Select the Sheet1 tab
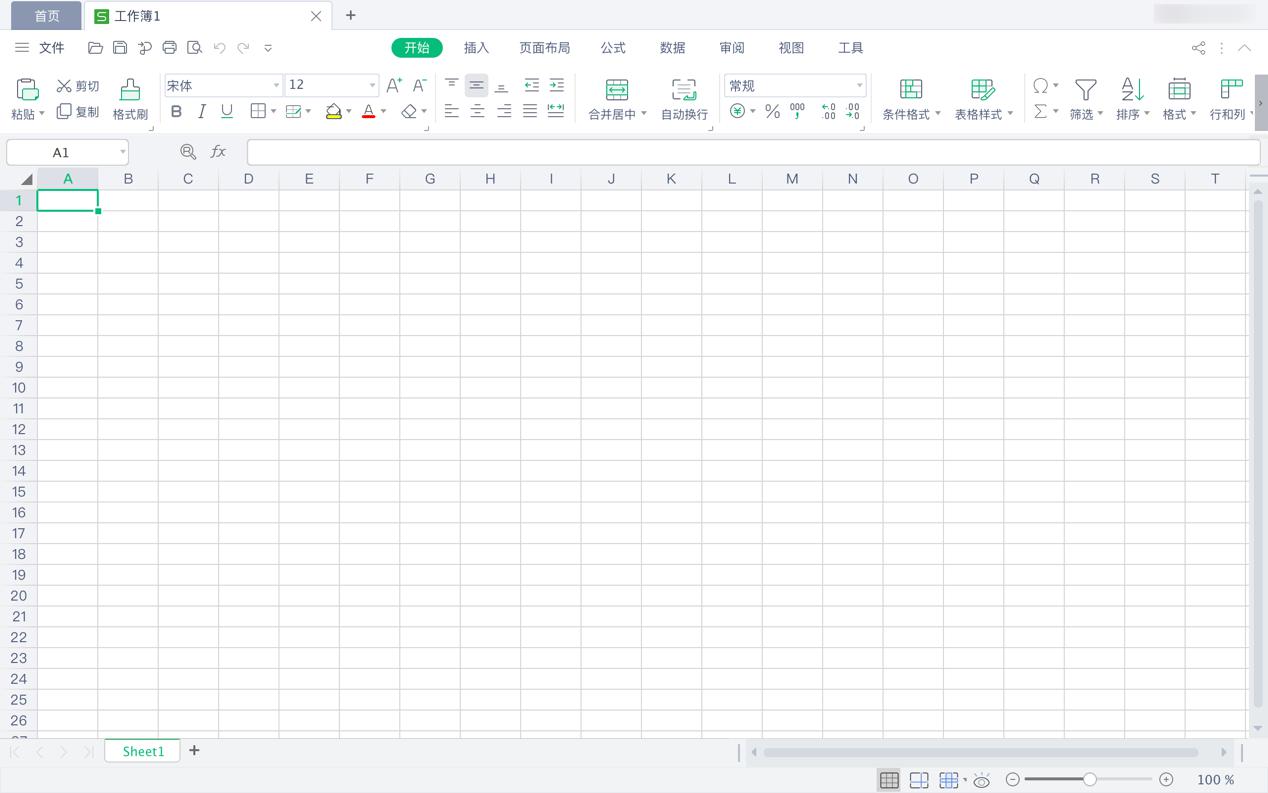 point(143,751)
